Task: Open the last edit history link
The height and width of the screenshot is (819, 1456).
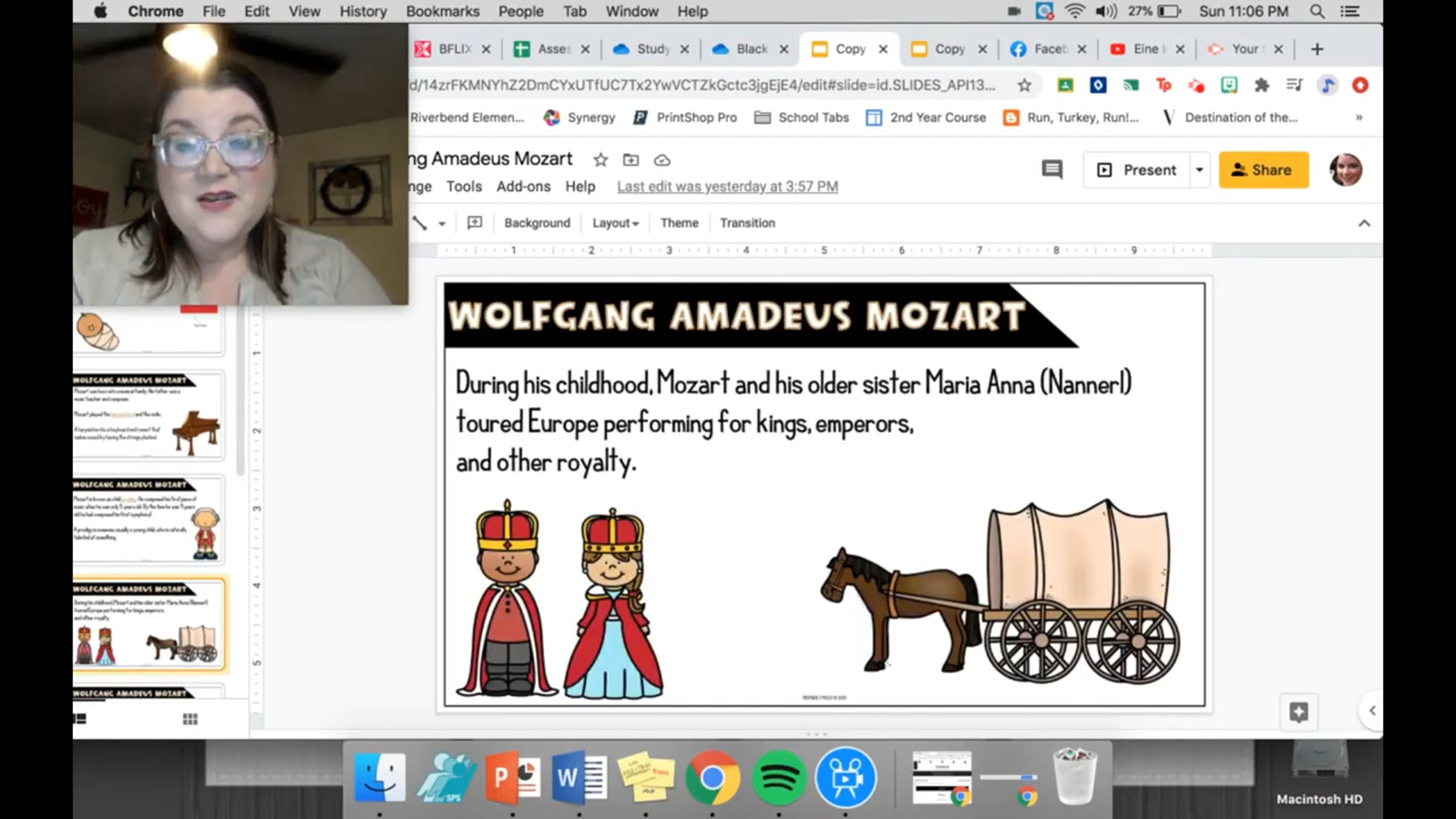Action: click(x=727, y=187)
